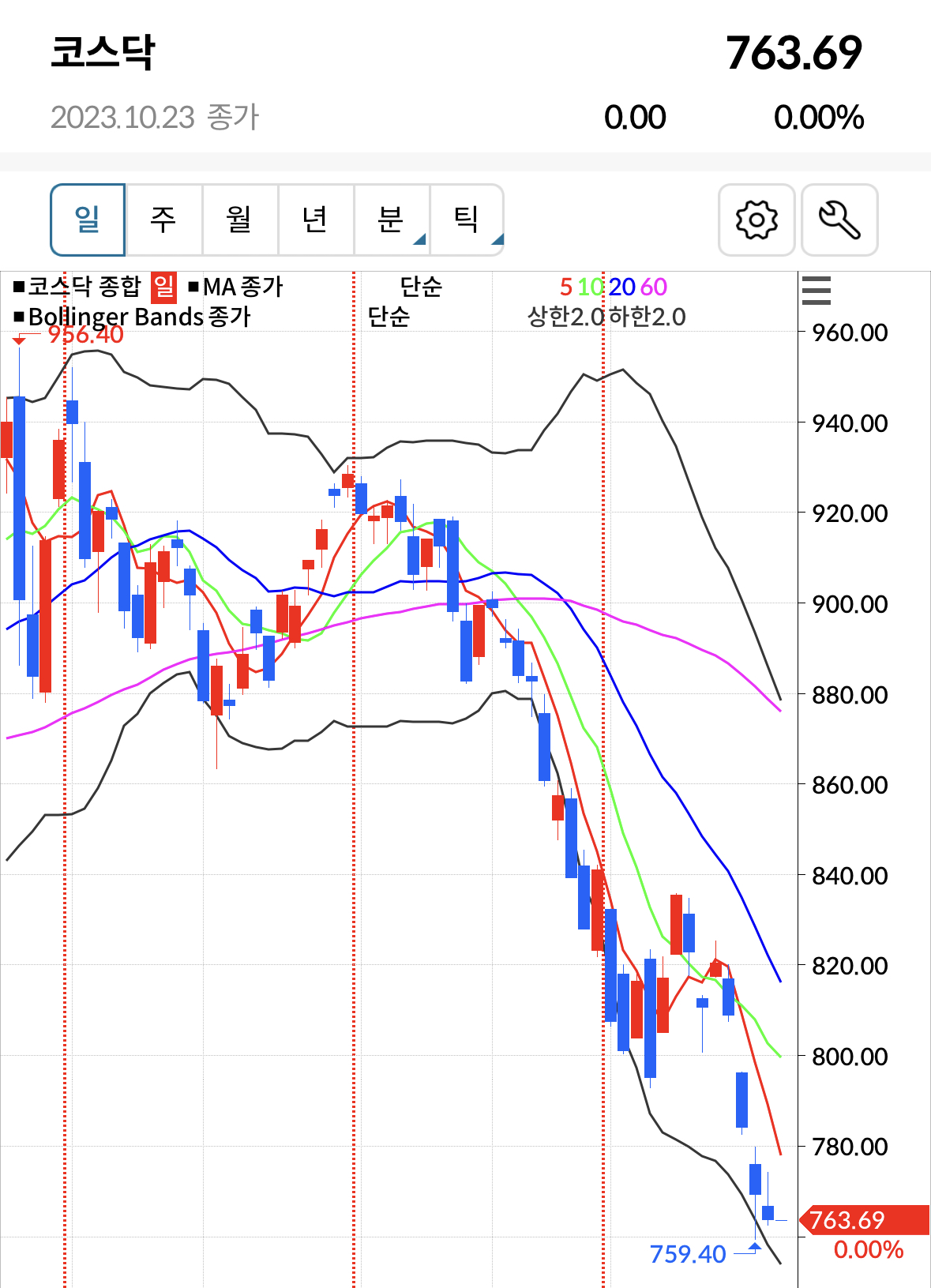Click the 880.00 axis price label

coord(850,695)
